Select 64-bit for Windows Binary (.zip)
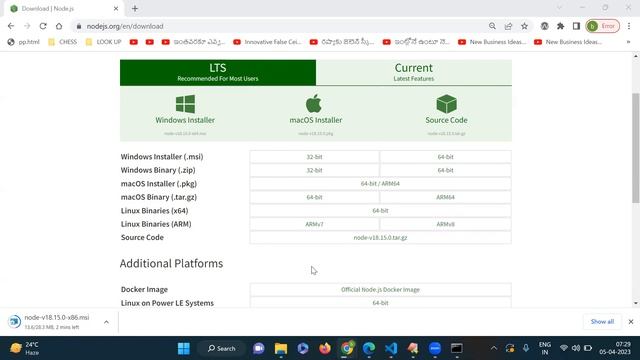Screen dimensions: 640x360 445,170
